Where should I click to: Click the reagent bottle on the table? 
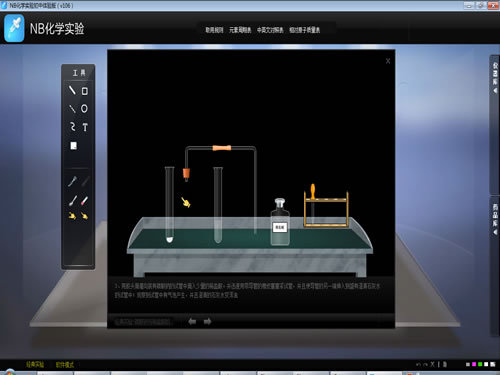[280, 222]
